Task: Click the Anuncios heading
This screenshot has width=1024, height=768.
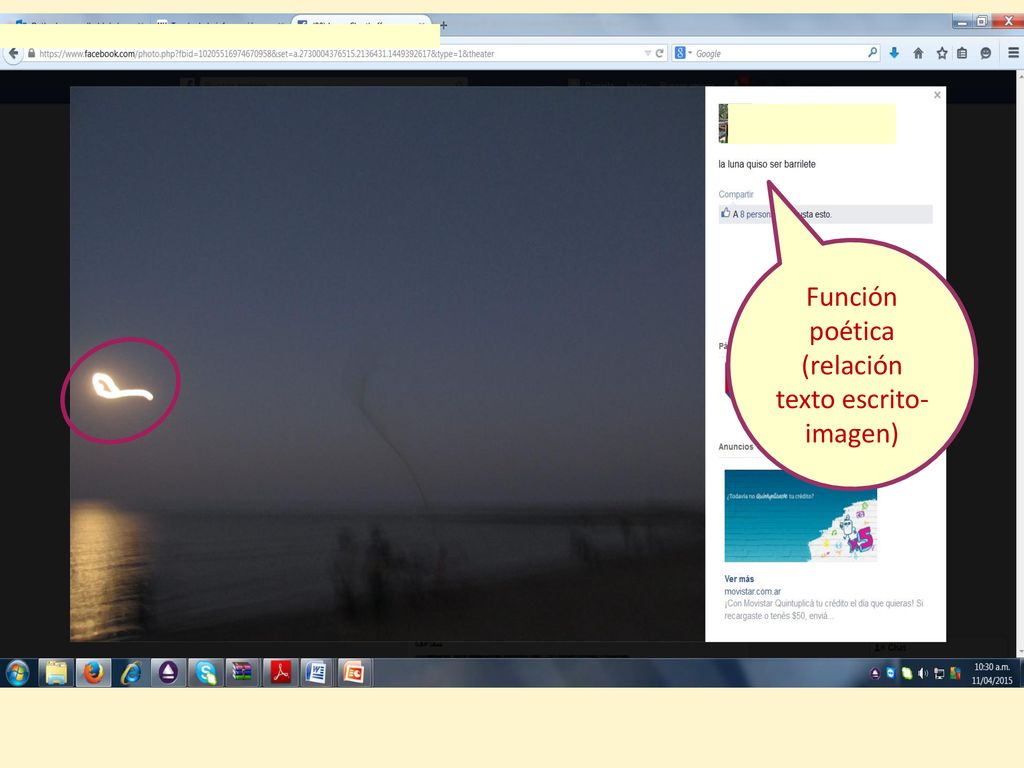Action: (x=735, y=447)
